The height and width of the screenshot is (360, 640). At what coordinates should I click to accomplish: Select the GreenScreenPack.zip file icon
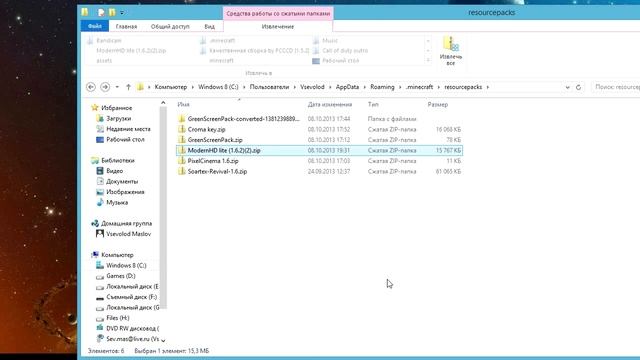[x=182, y=140]
